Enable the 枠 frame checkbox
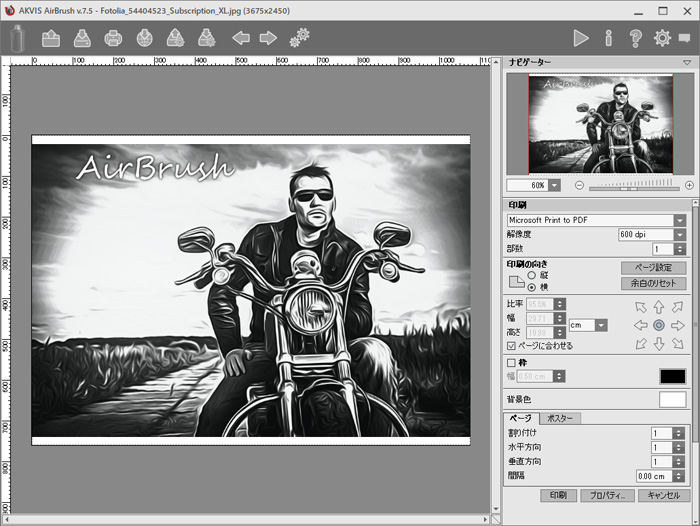This screenshot has height=526, width=700. click(x=512, y=363)
